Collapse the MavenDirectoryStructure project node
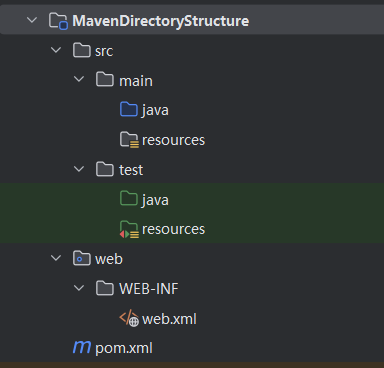The height and width of the screenshot is (368, 384). coord(32,20)
